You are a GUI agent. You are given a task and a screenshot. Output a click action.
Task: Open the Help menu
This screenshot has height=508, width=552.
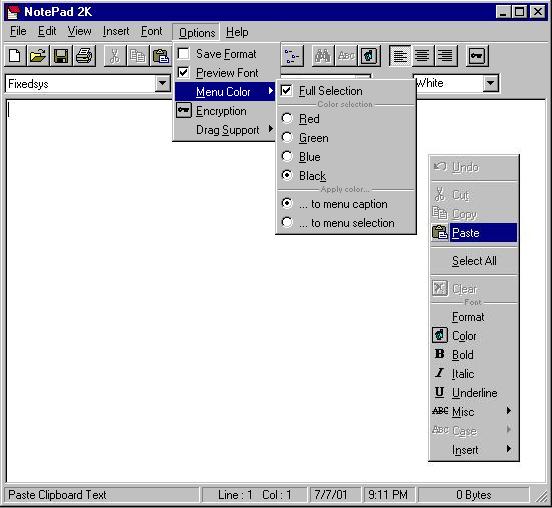pyautogui.click(x=237, y=32)
